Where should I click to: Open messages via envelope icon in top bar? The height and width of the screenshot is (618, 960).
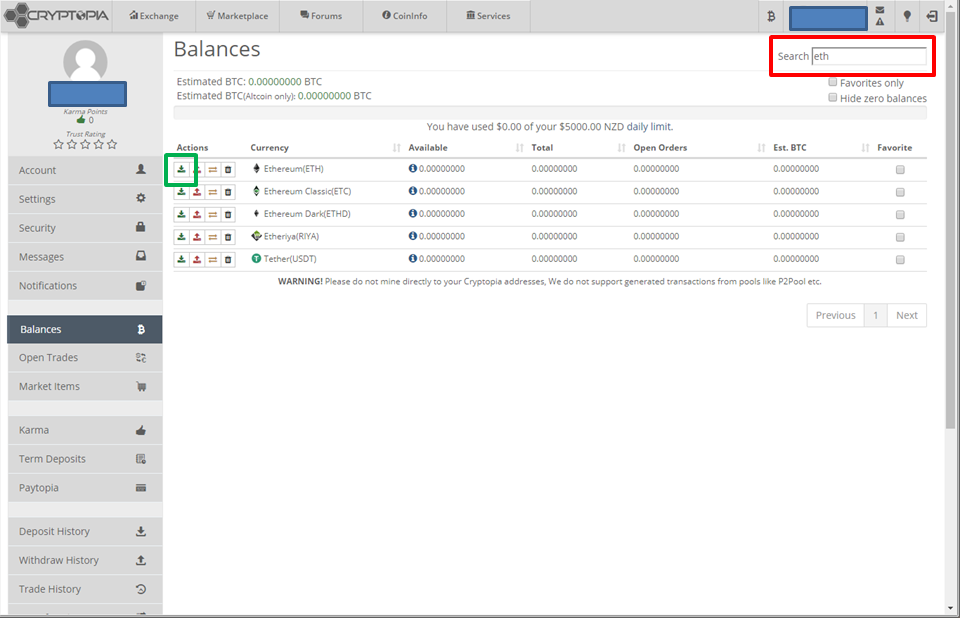coord(880,10)
